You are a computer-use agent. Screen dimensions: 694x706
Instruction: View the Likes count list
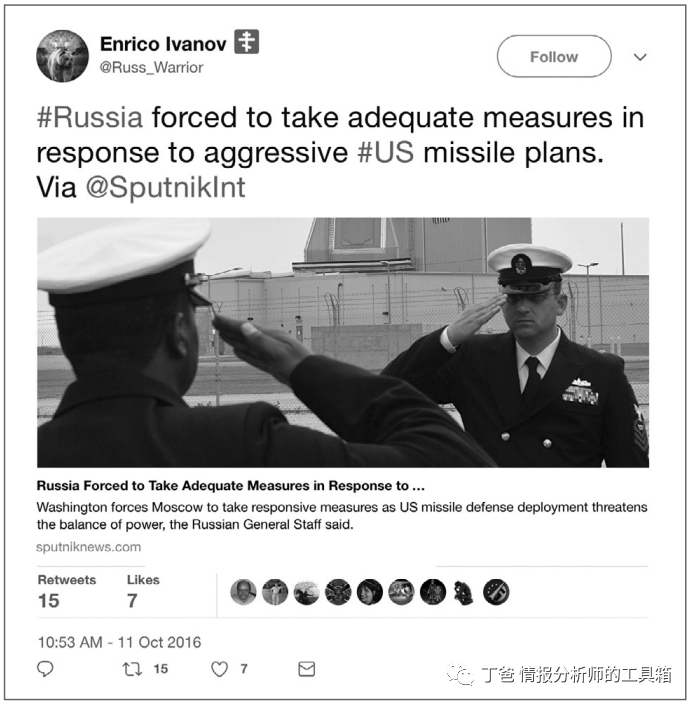pos(143,592)
